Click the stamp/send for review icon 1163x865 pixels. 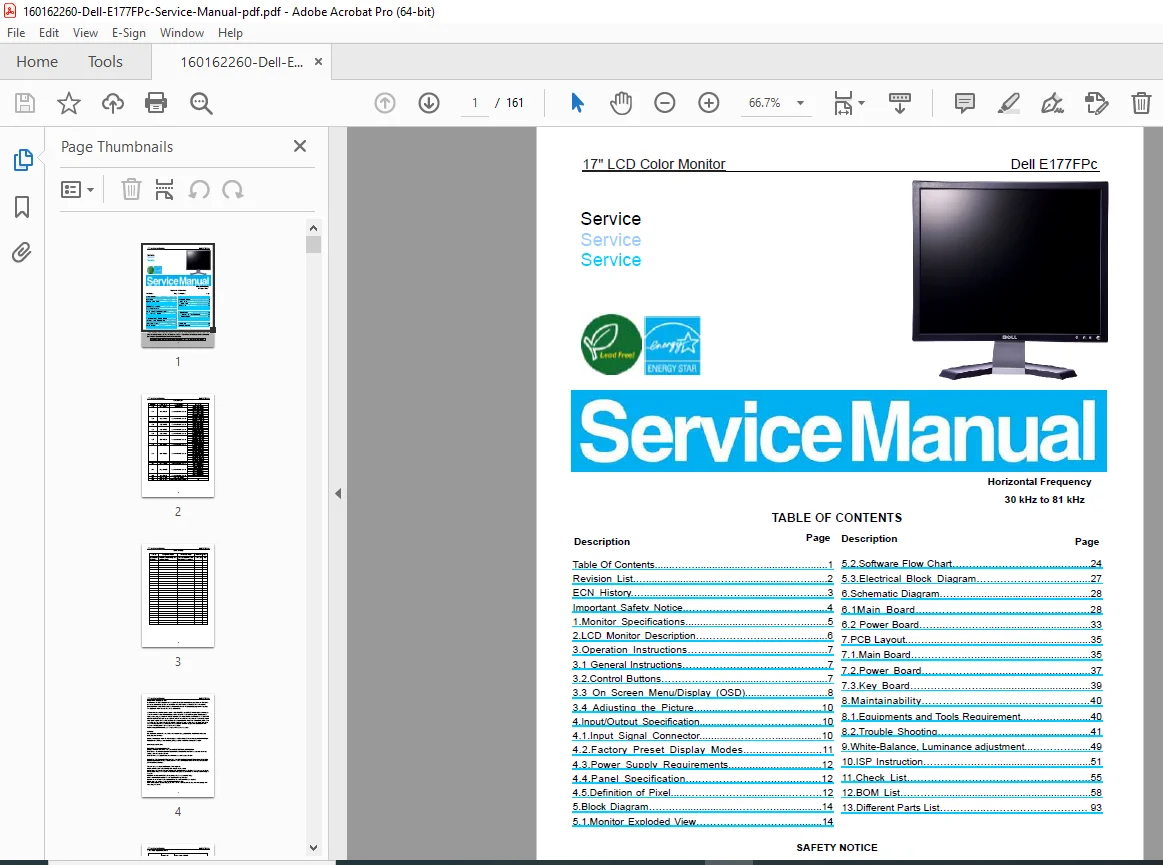coord(1096,103)
